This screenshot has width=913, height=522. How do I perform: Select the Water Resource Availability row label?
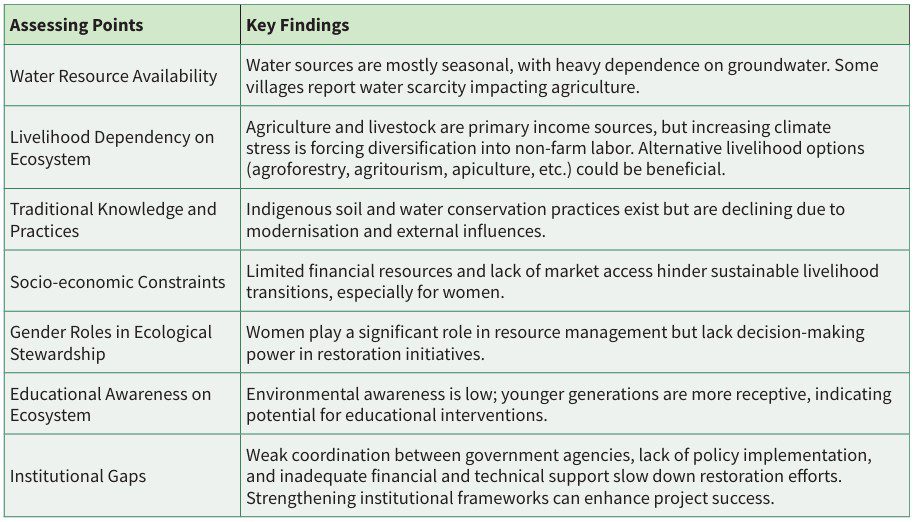coord(113,76)
